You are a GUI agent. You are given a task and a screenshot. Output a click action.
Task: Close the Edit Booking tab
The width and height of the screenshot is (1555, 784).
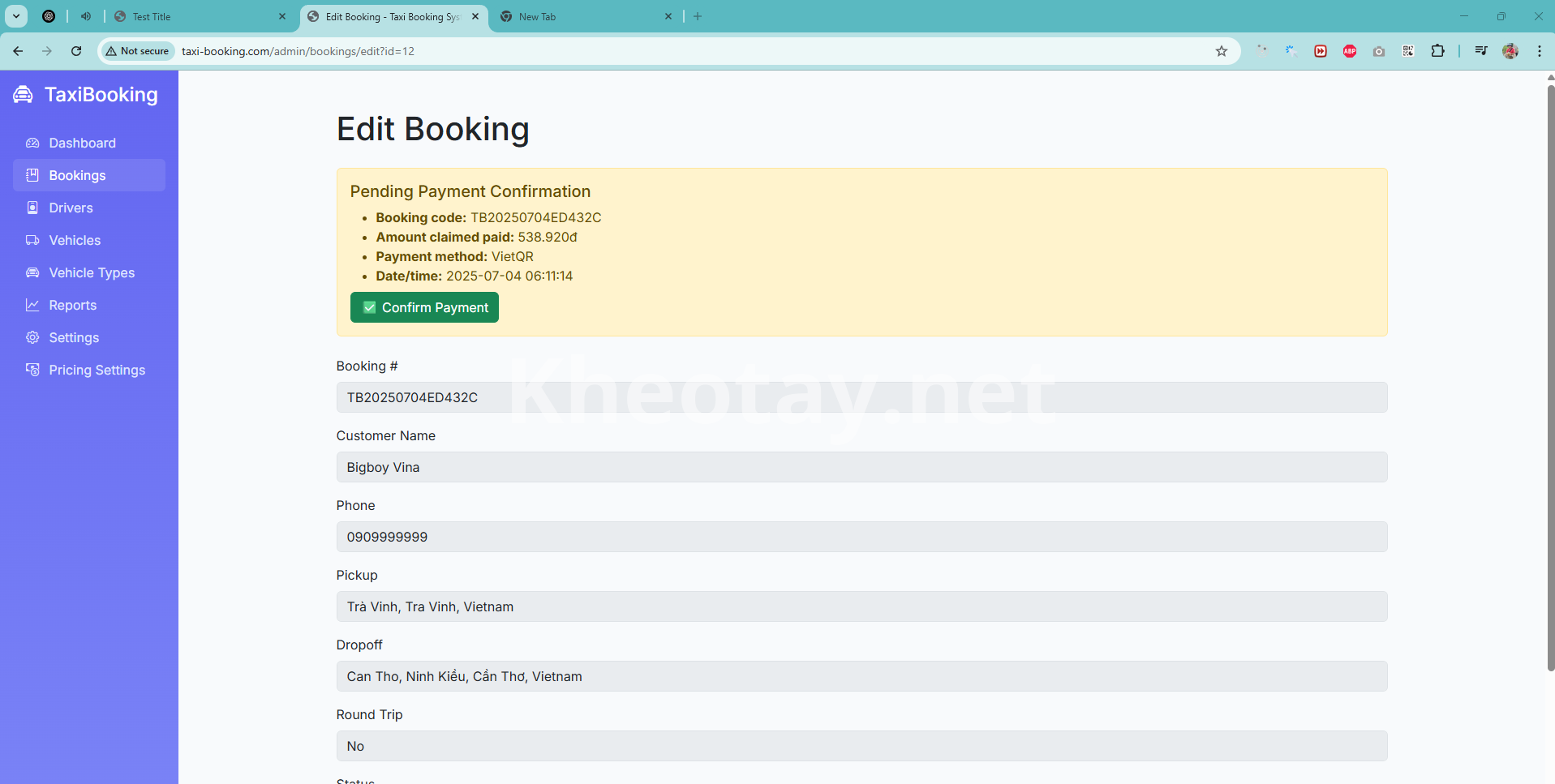click(x=475, y=16)
